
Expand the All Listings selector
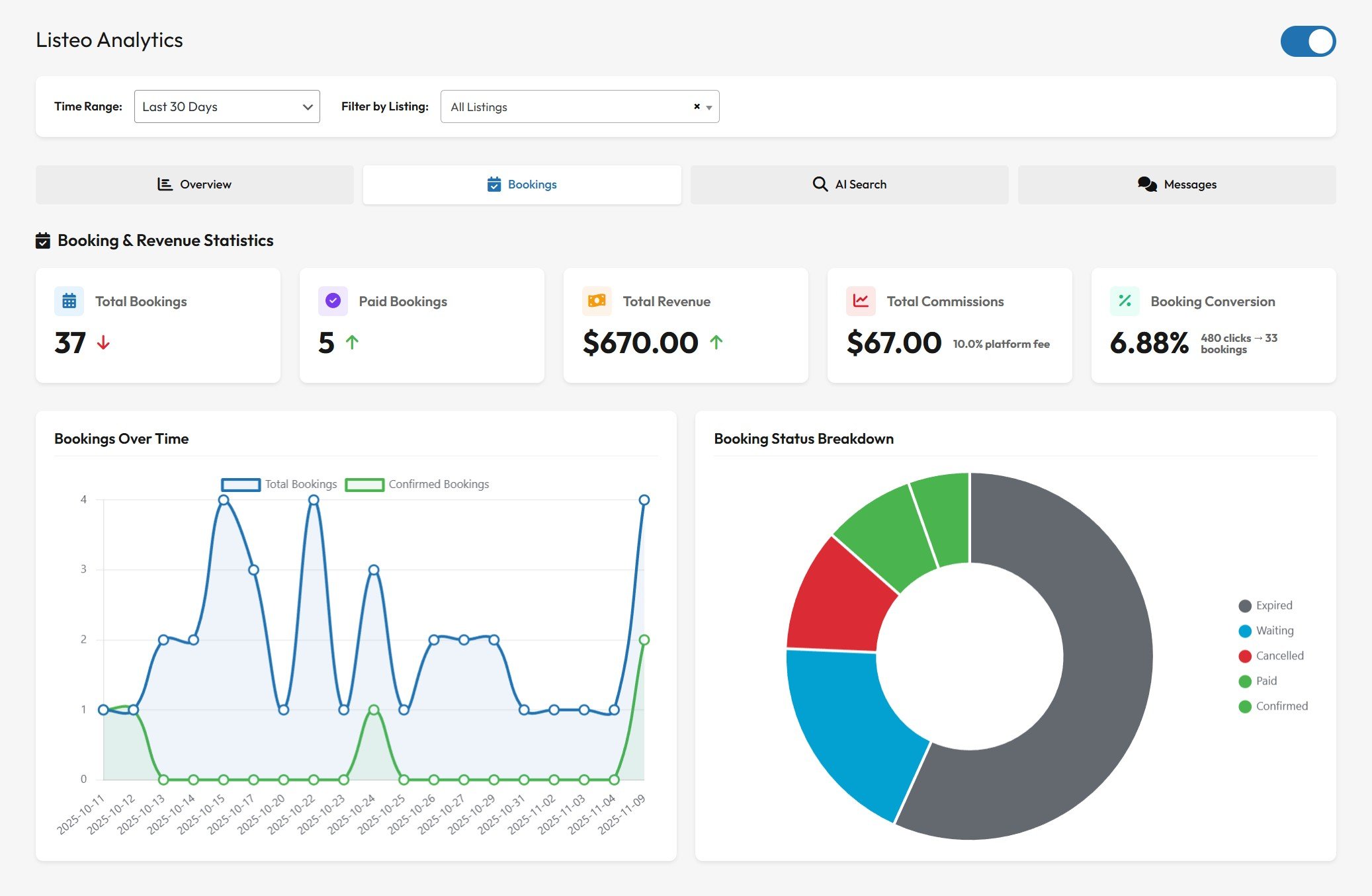click(569, 106)
